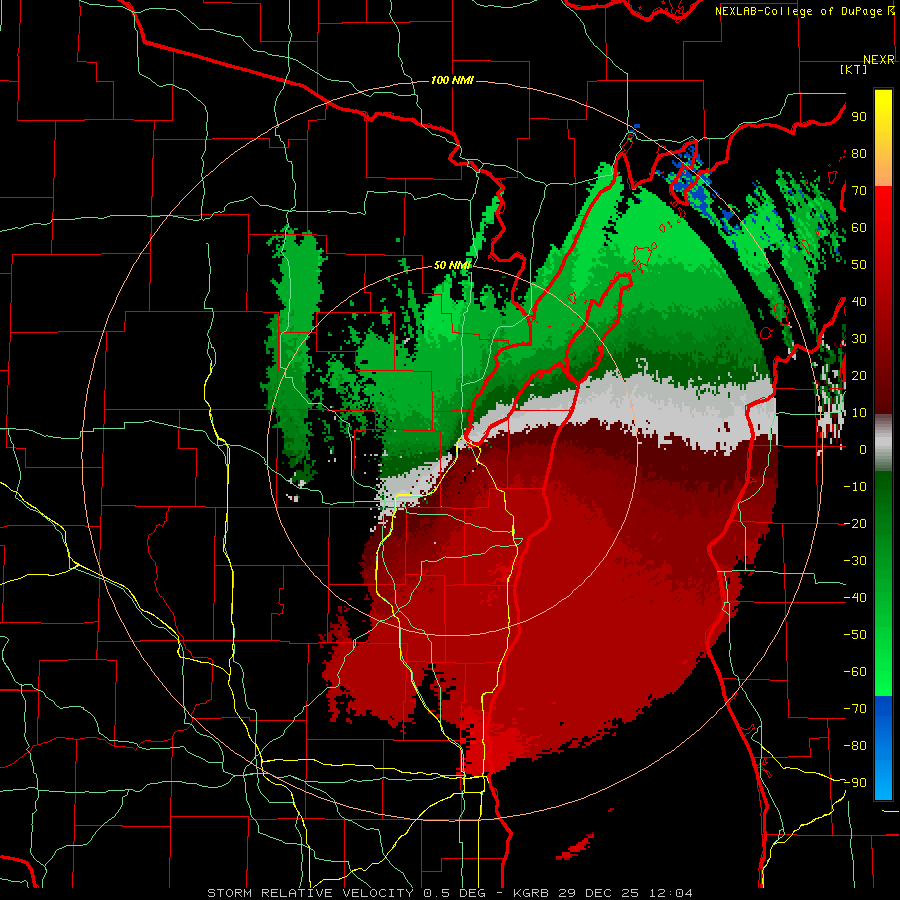The image size is (900, 900).
Task: Click the -40 value on velocity scale
Action: point(855,598)
